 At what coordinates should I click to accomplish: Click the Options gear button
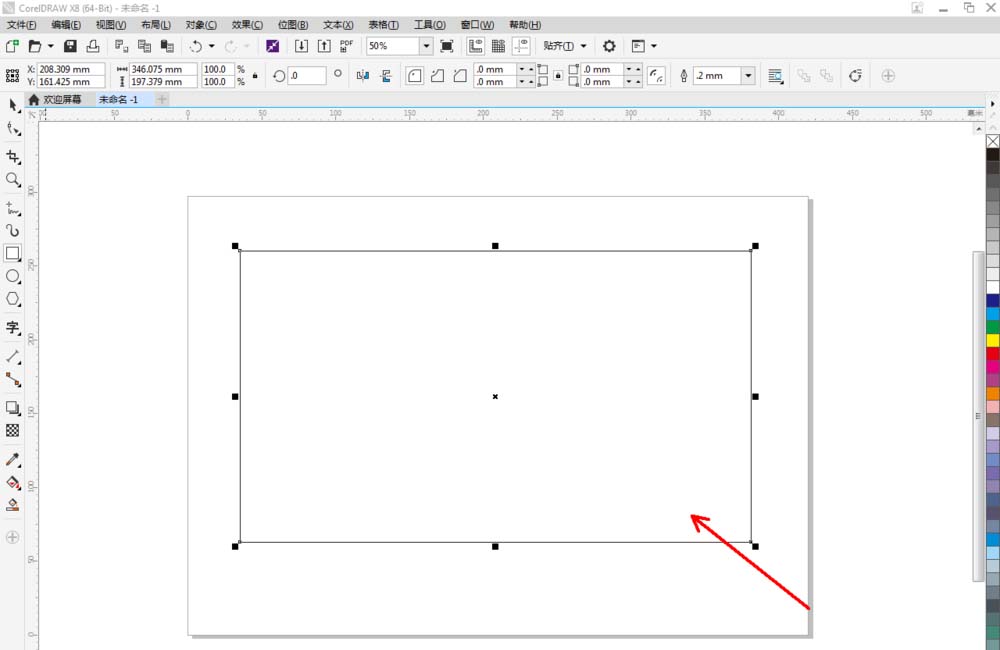[x=609, y=46]
